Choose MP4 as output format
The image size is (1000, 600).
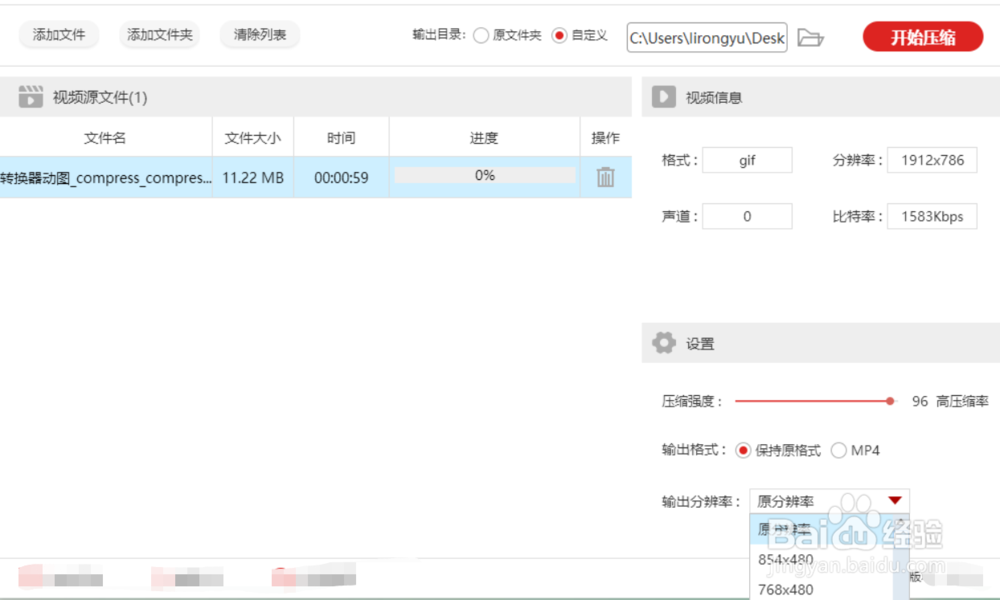coord(839,450)
